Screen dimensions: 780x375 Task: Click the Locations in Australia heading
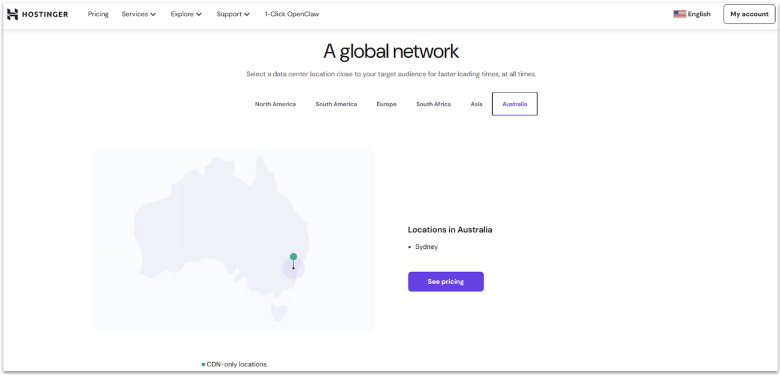click(x=450, y=230)
